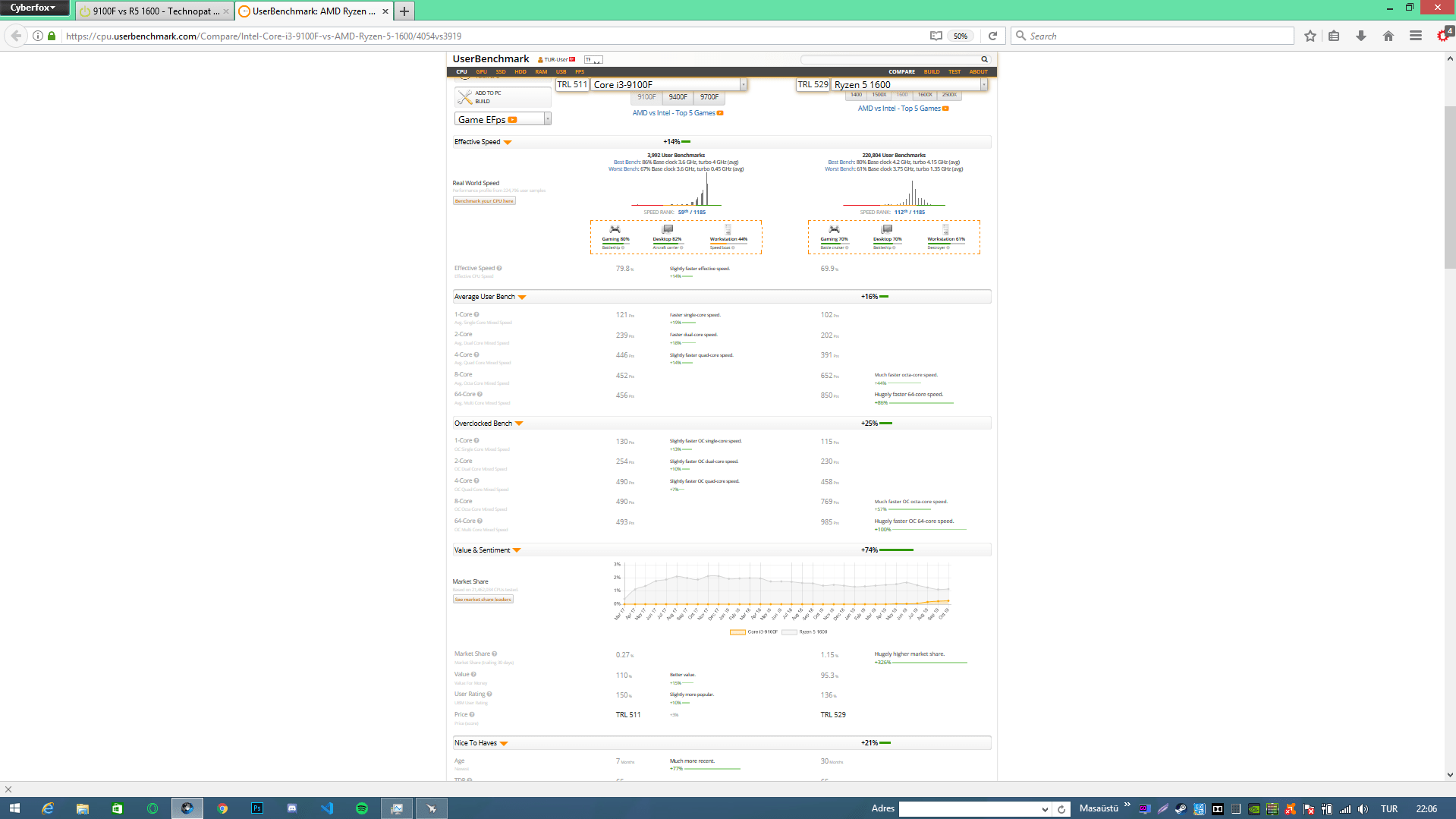Screen dimensions: 1456x819
Task: Click the browser Search box
Action: click(1153, 36)
